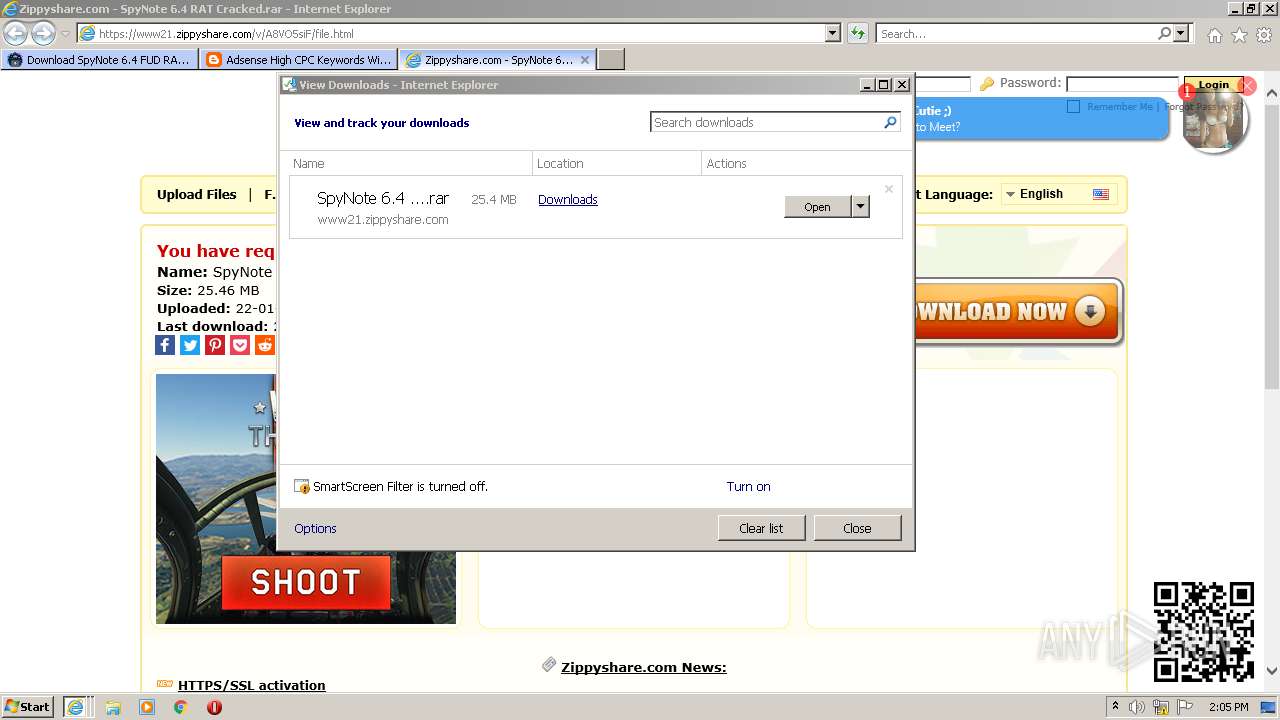This screenshot has width=1280, height=720.
Task: Click the page vertical scrollbar up arrow
Action: [x=1271, y=94]
